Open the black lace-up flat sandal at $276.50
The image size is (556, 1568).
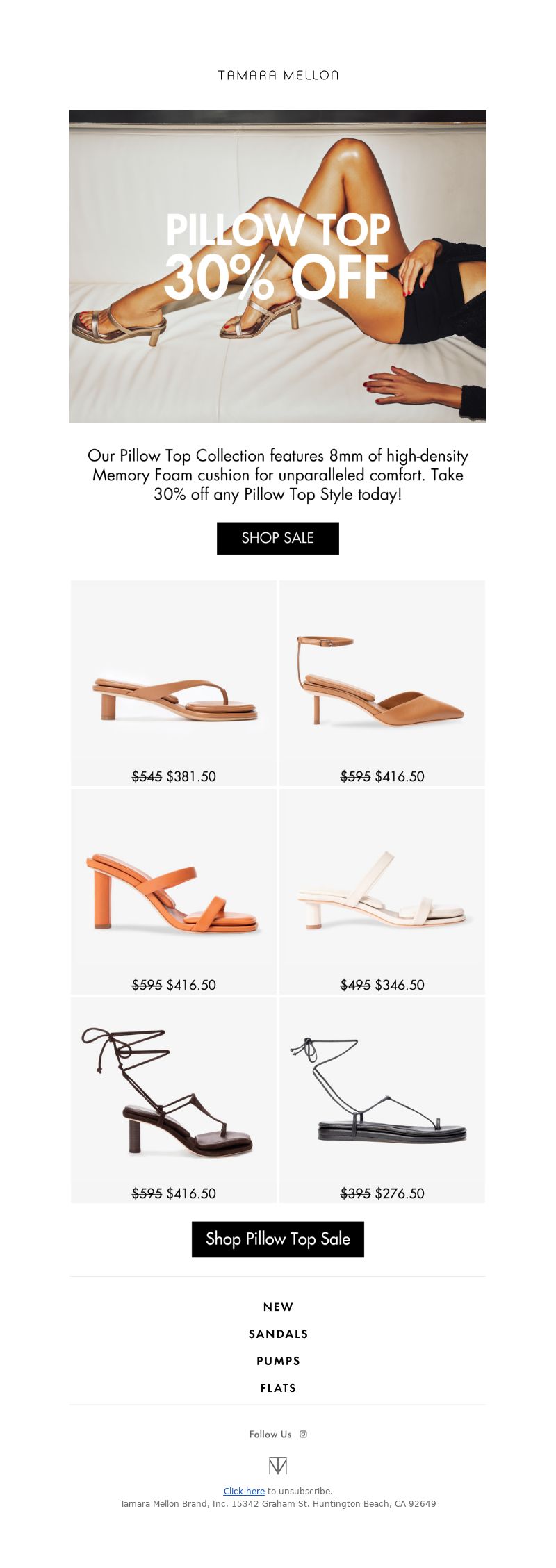tap(382, 1100)
